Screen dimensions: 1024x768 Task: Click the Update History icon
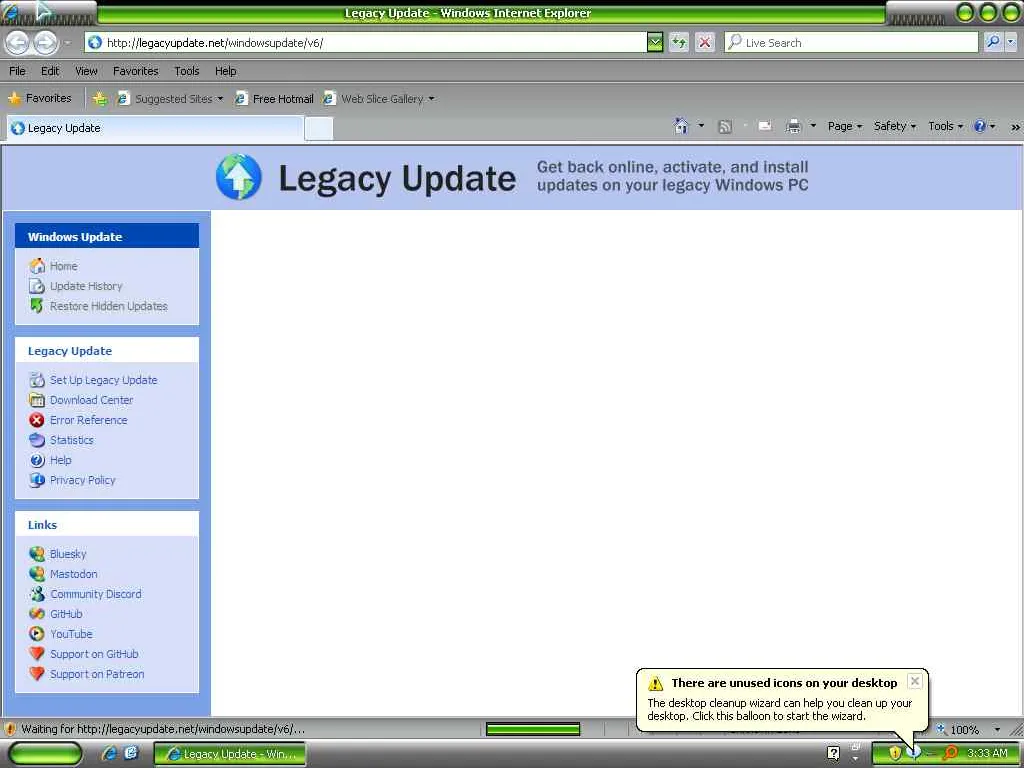[x=37, y=286]
